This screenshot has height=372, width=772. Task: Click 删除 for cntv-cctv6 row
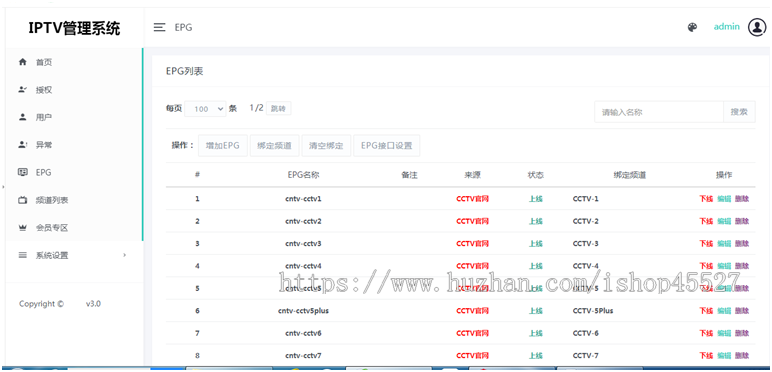[742, 333]
